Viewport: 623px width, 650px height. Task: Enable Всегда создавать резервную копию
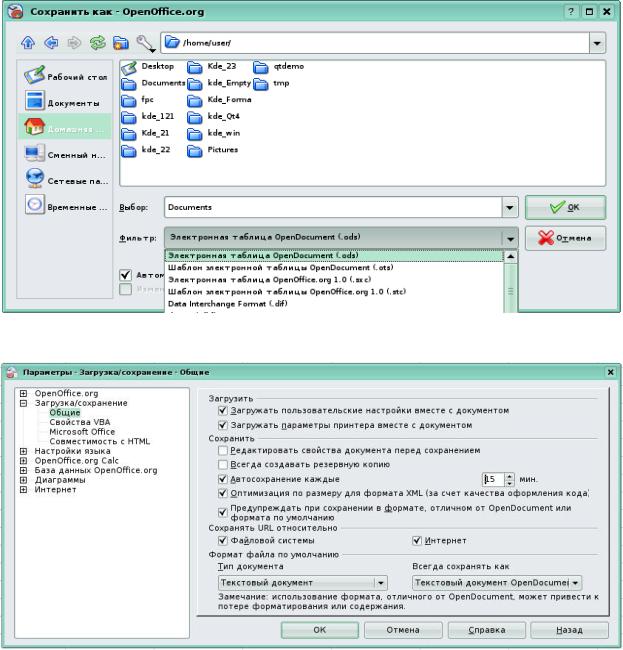click(x=223, y=464)
